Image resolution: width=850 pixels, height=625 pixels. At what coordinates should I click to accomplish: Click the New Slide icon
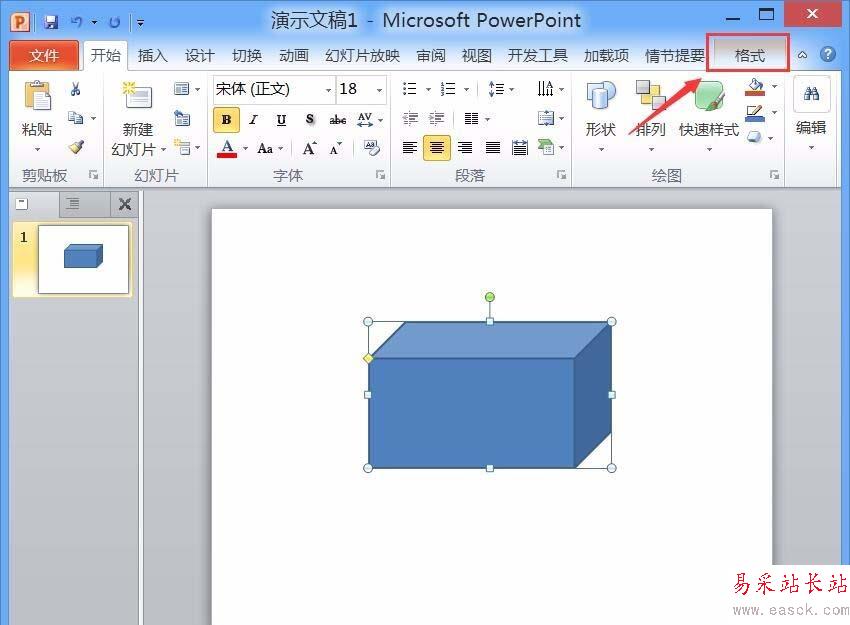coord(137,95)
